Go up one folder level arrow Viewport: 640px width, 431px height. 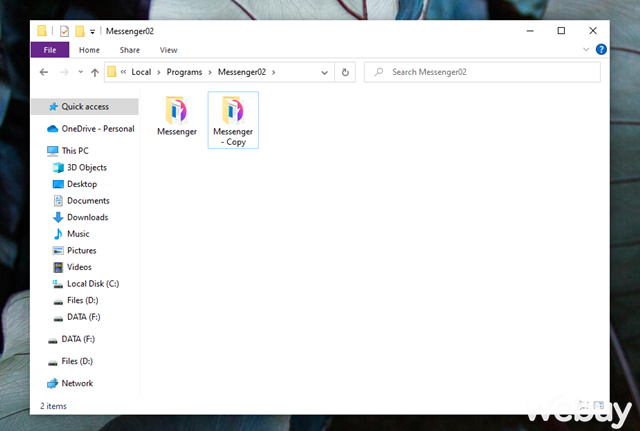point(95,72)
